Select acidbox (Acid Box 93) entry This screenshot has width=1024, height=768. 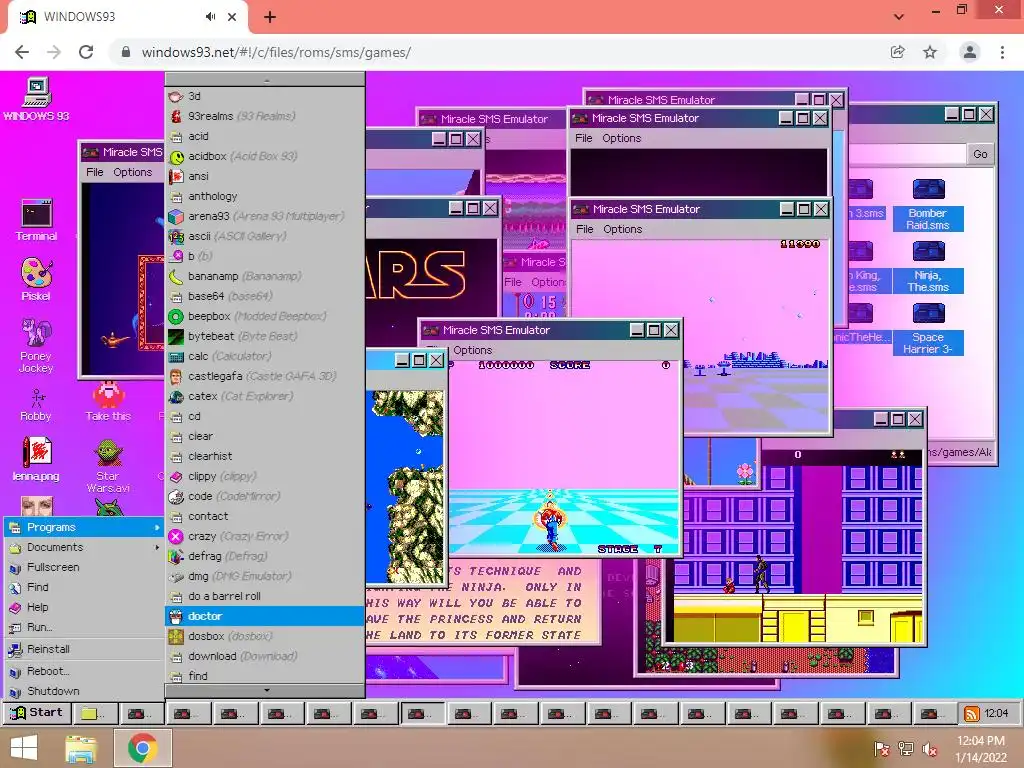pos(264,156)
